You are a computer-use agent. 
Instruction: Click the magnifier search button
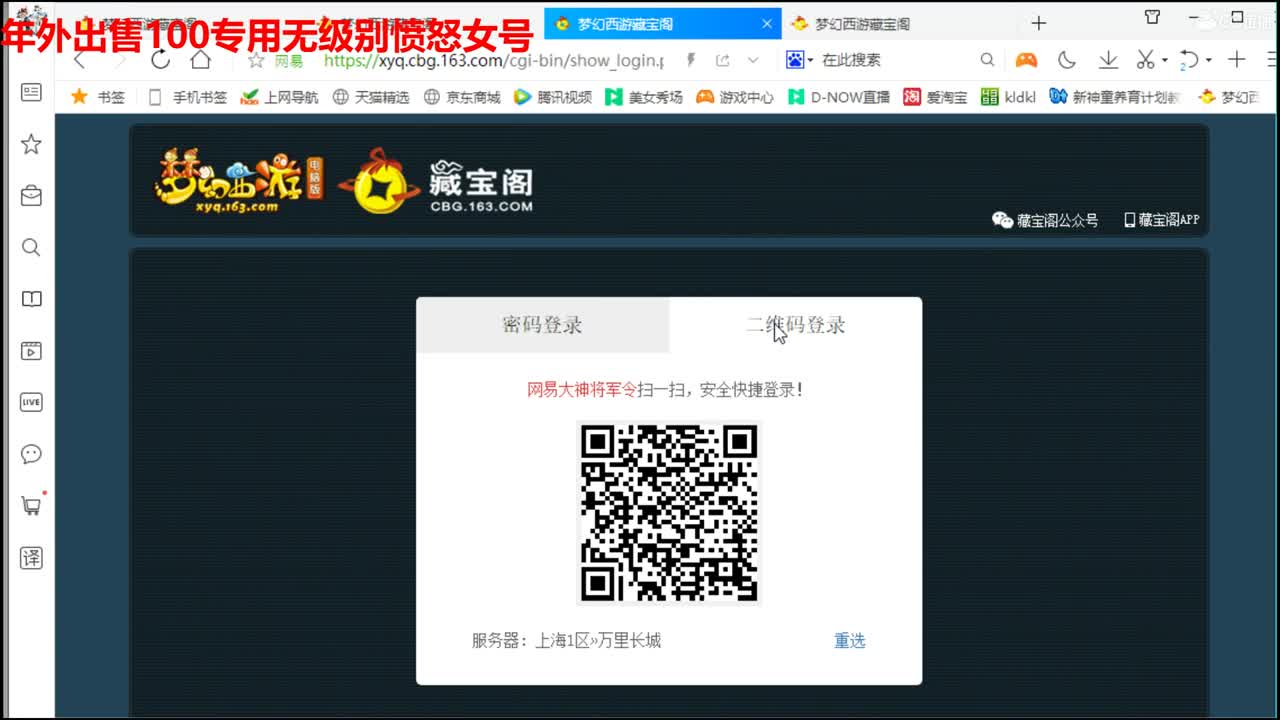[x=987, y=60]
